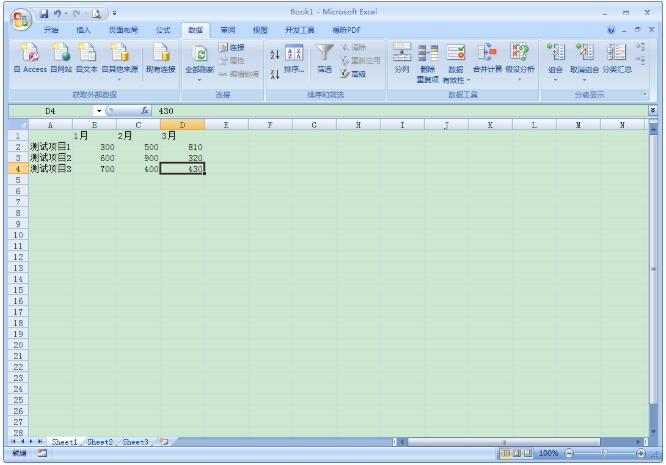Click the From Access import icon

tap(30, 53)
